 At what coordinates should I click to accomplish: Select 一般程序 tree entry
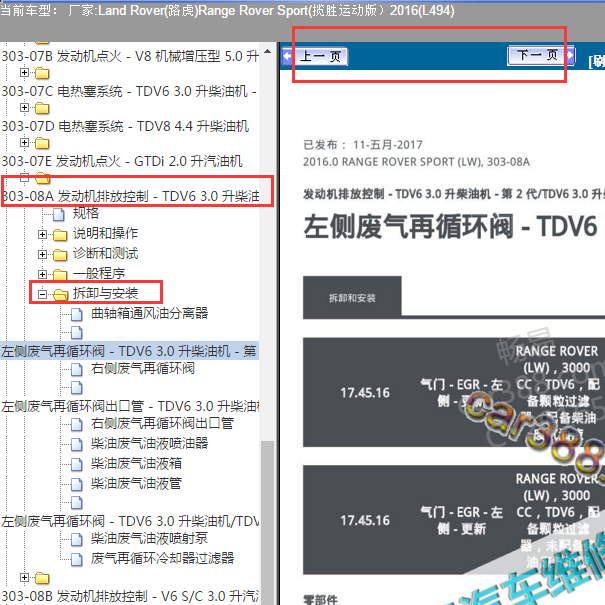[x=99, y=273]
